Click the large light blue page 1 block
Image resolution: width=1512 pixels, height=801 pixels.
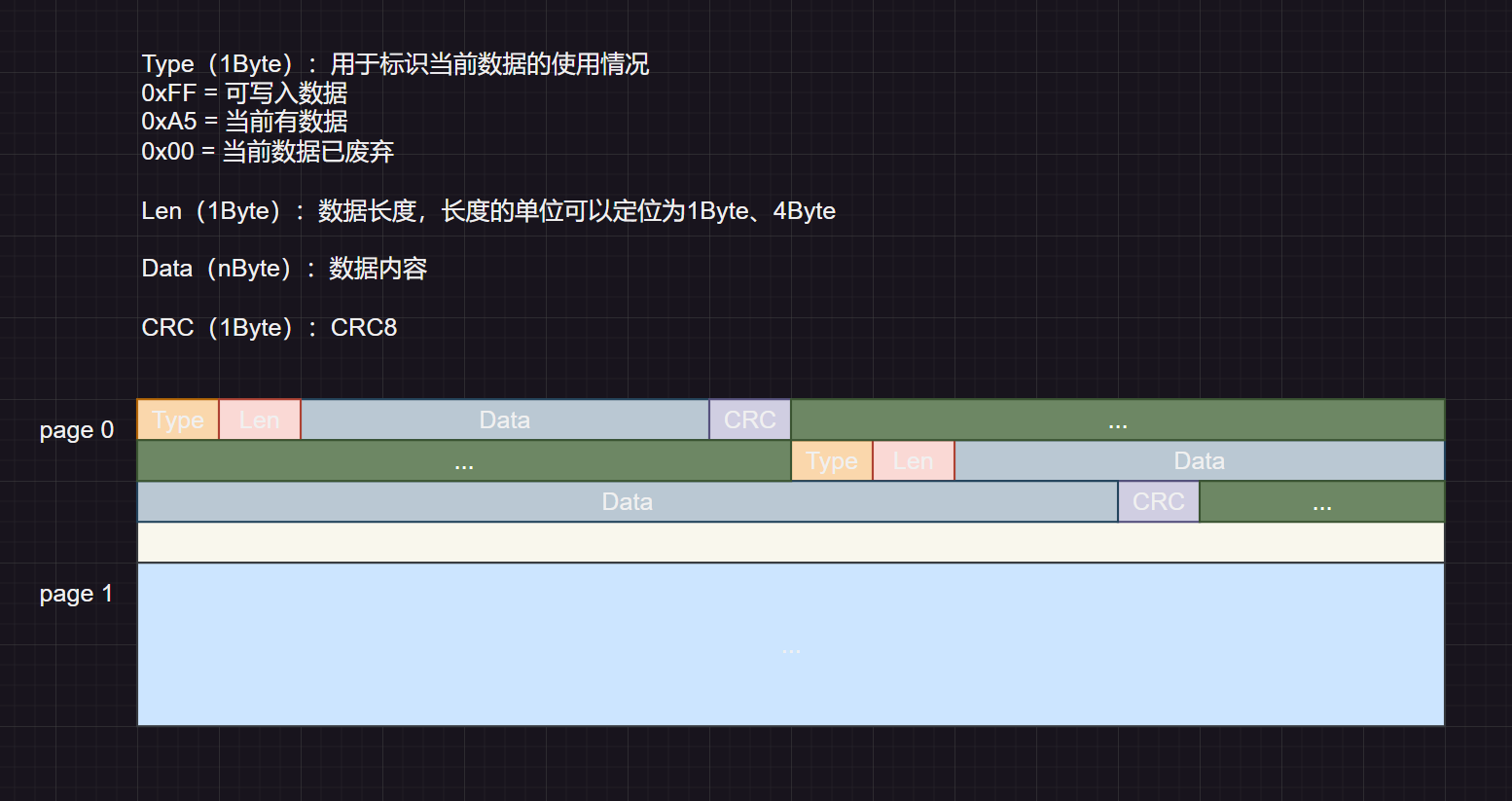tap(790, 645)
